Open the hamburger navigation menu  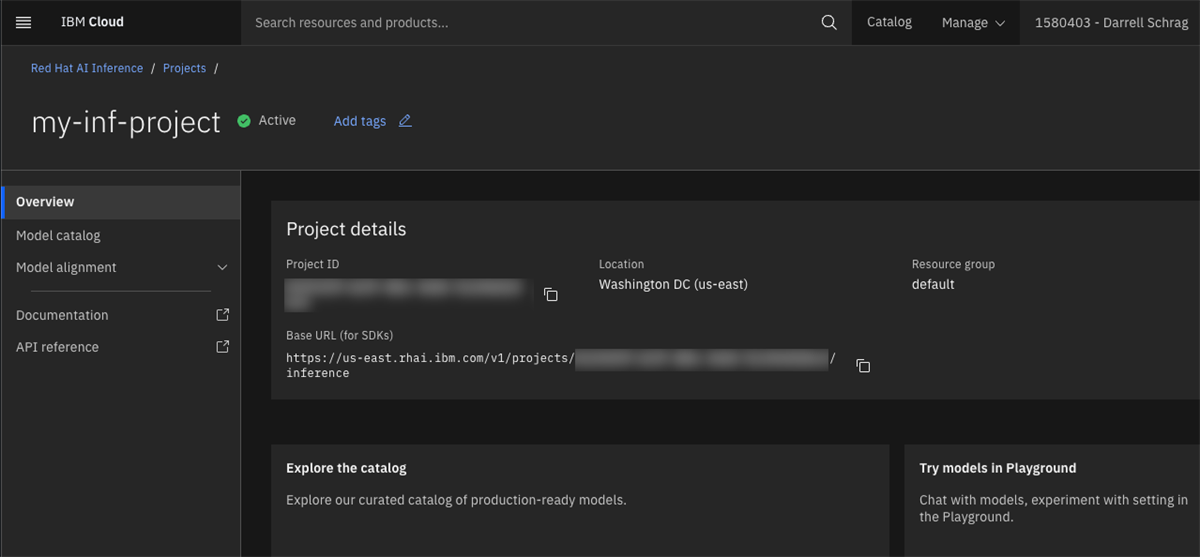[x=24, y=22]
